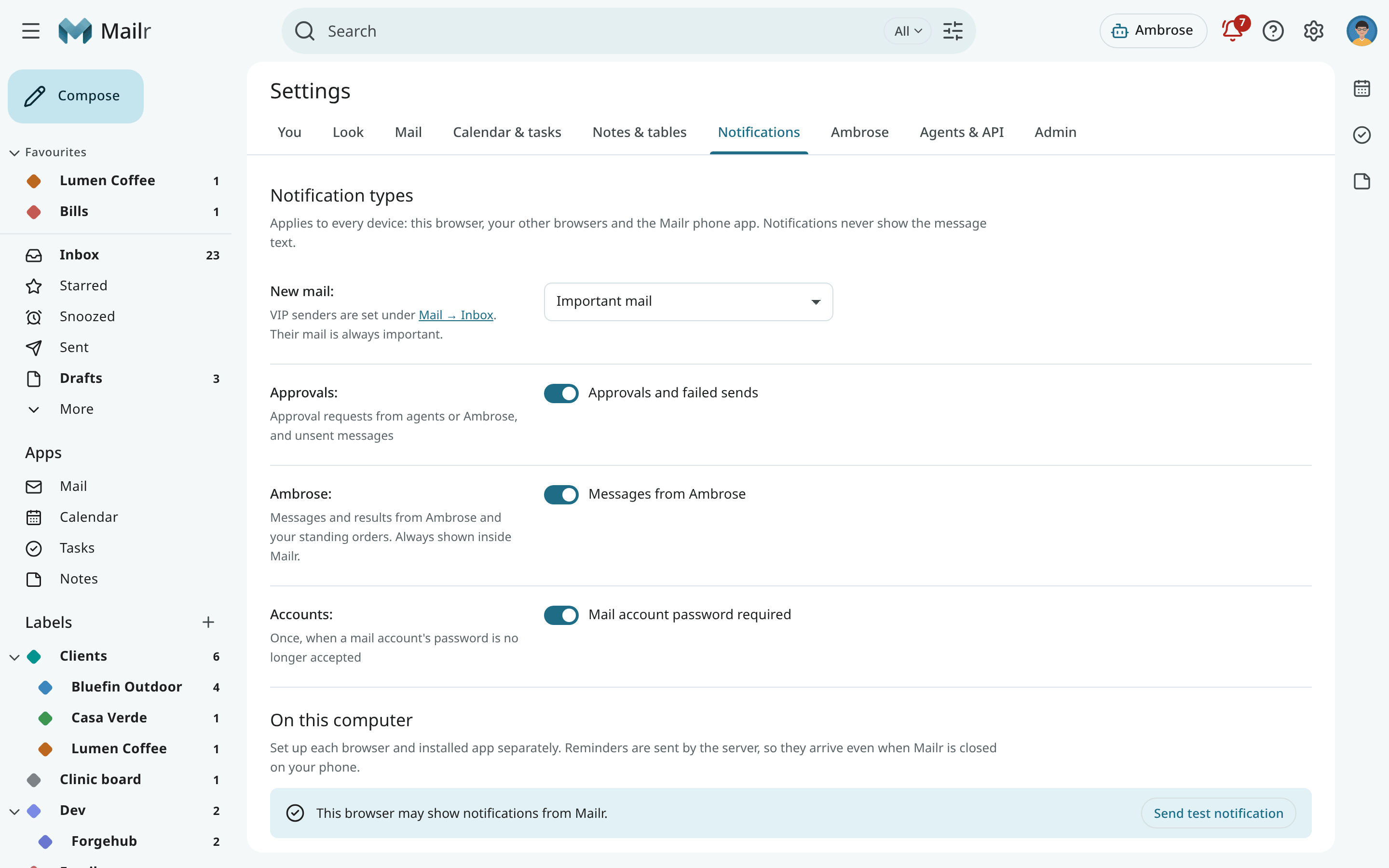Open the help question mark icon

pyautogui.click(x=1272, y=31)
